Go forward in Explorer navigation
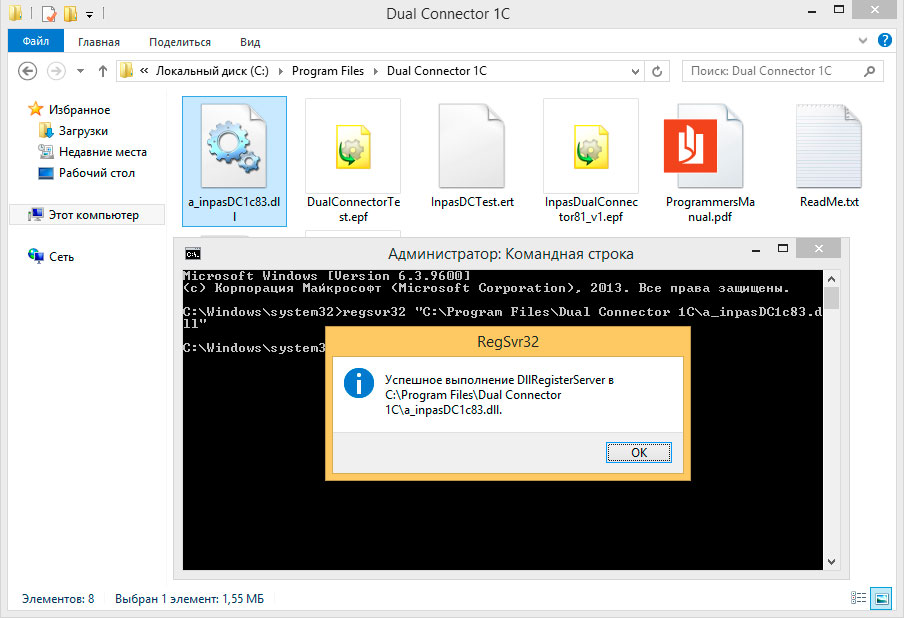Screen dimensions: 904x618 [56, 71]
